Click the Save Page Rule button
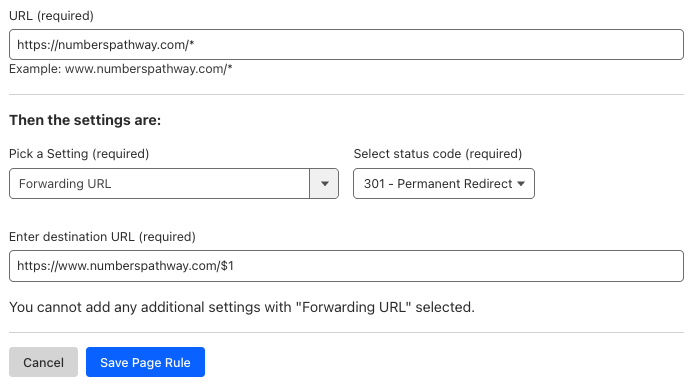The height and width of the screenshot is (386, 698). pos(145,362)
